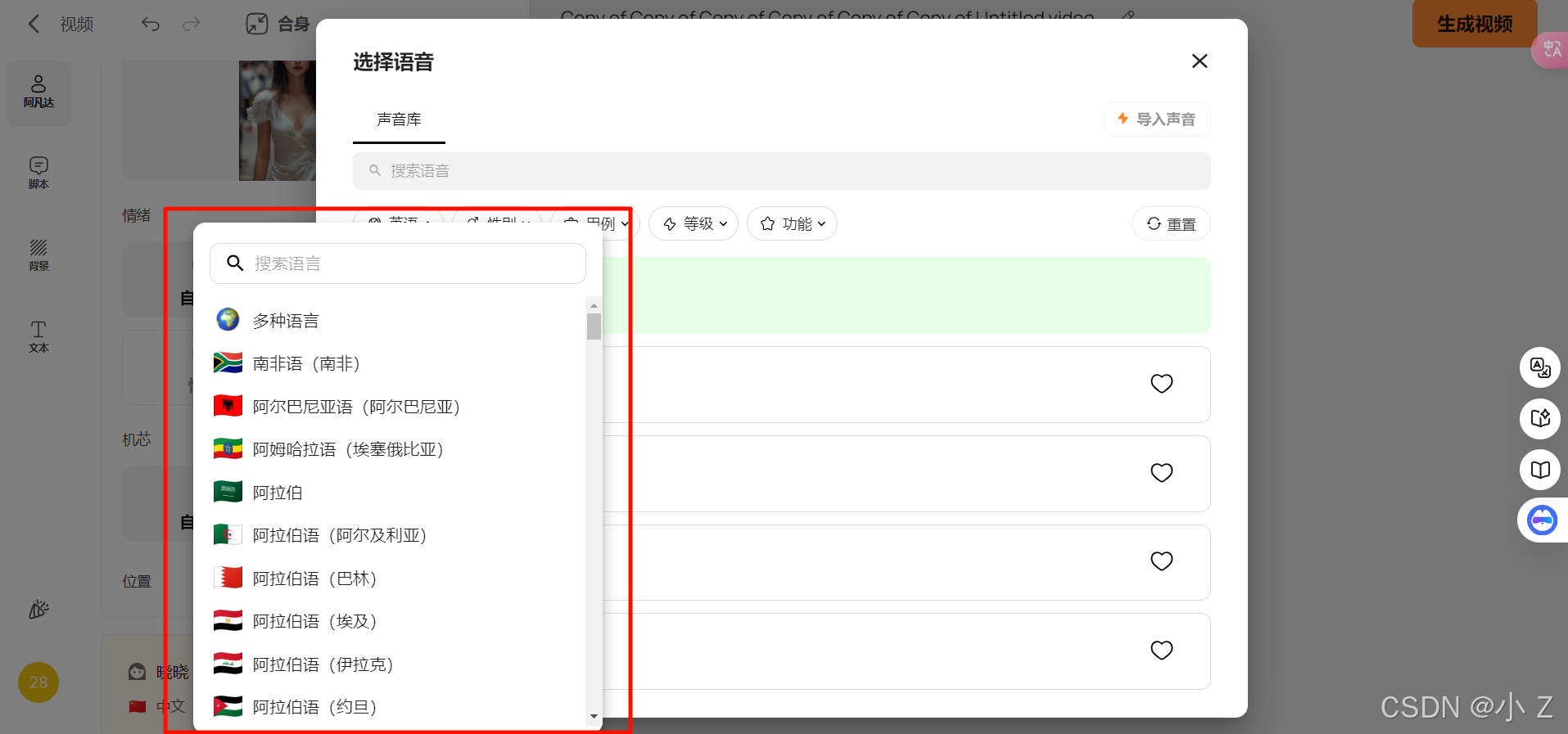Click the undo arrow icon
Screen dimensions: 1568x734
pyautogui.click(x=151, y=24)
